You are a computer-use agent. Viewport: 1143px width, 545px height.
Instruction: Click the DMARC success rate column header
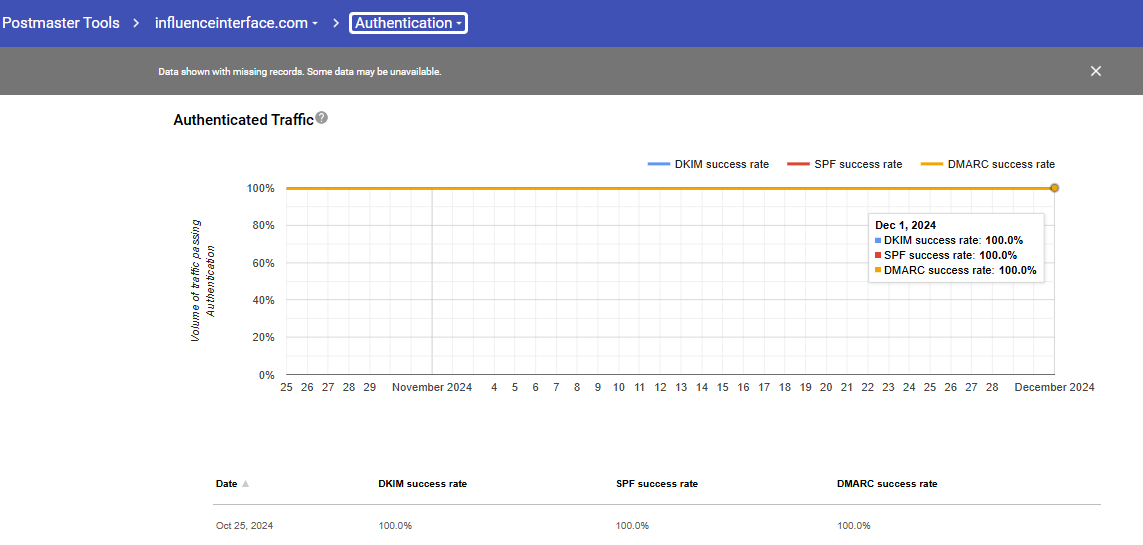(887, 484)
